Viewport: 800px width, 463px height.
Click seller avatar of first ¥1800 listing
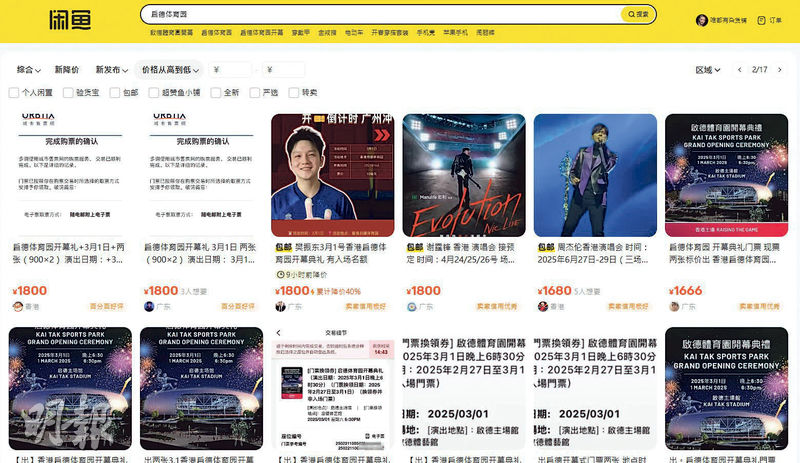(x=17, y=307)
